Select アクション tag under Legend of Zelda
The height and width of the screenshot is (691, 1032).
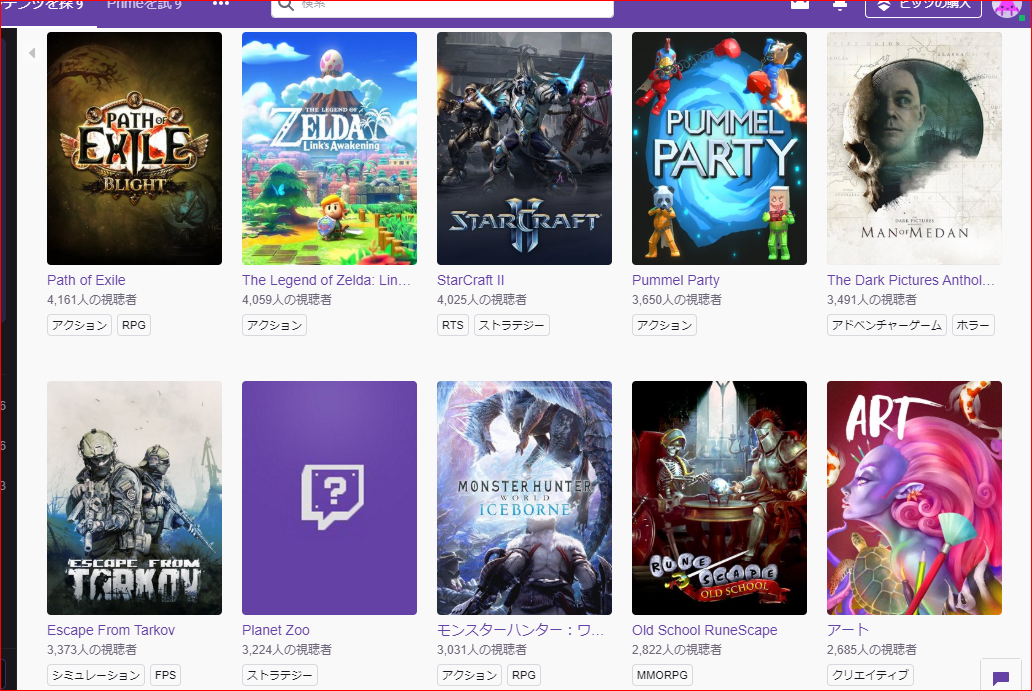[274, 325]
